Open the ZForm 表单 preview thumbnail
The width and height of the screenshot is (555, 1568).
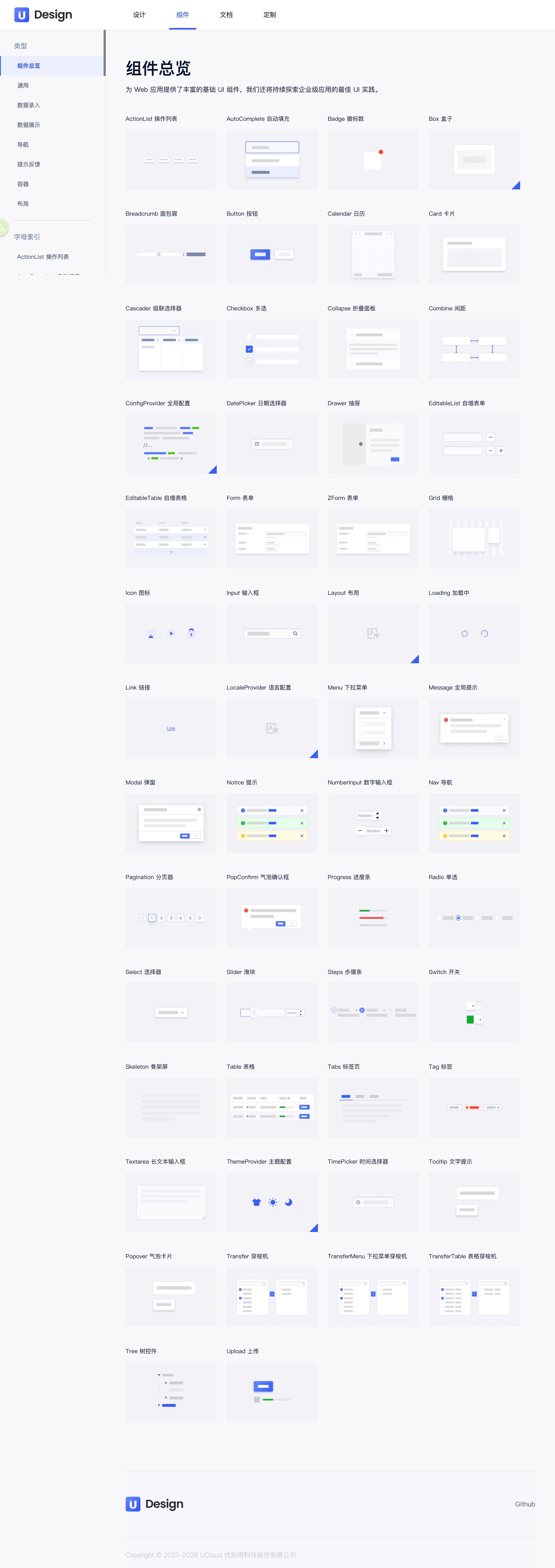point(373,539)
